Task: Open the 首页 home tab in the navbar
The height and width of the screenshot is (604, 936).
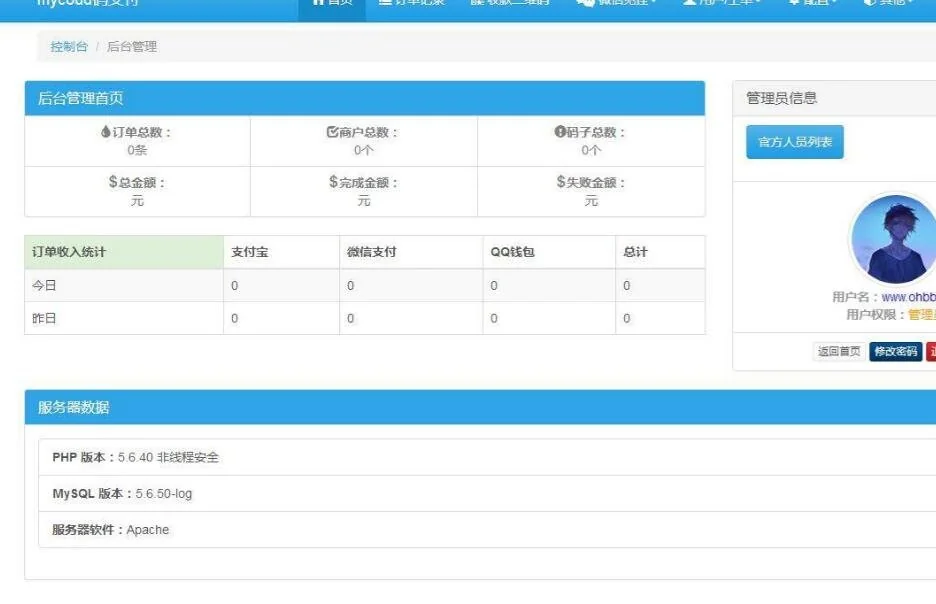Action: (333, 4)
